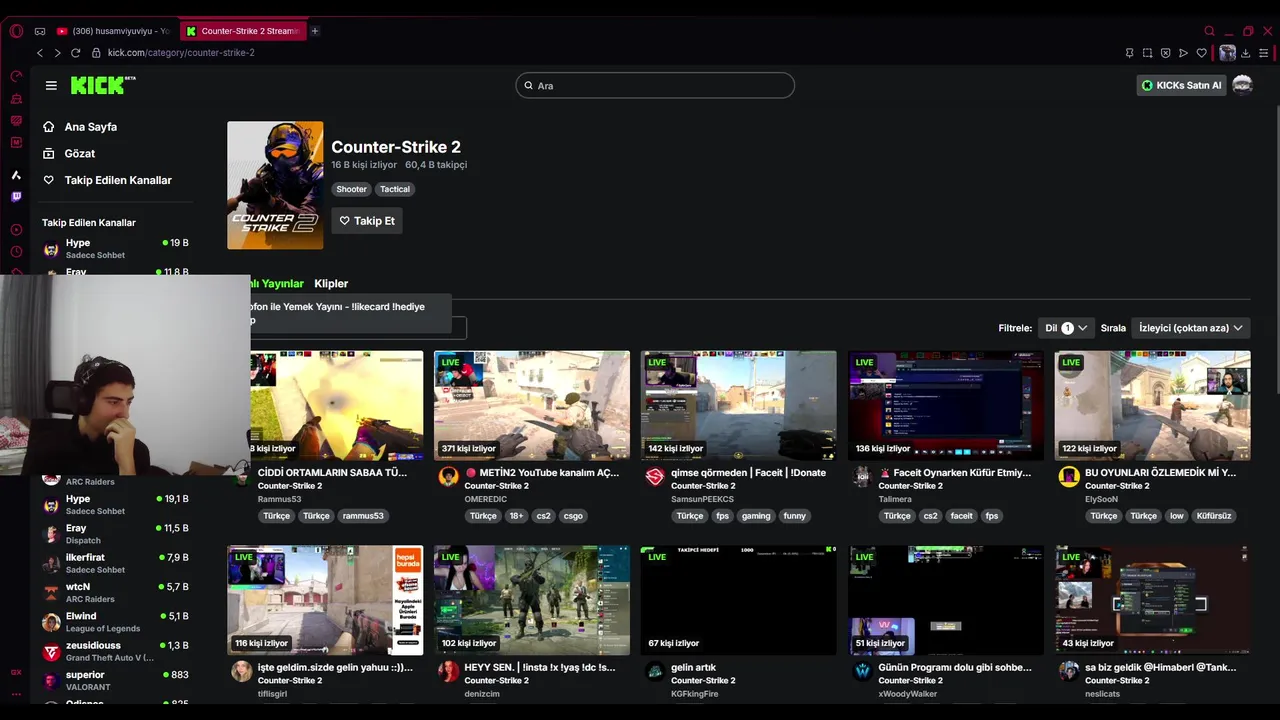Screen dimensions: 1280x720
Task: Open the player icon in Opera sidebar
Action: (16, 230)
